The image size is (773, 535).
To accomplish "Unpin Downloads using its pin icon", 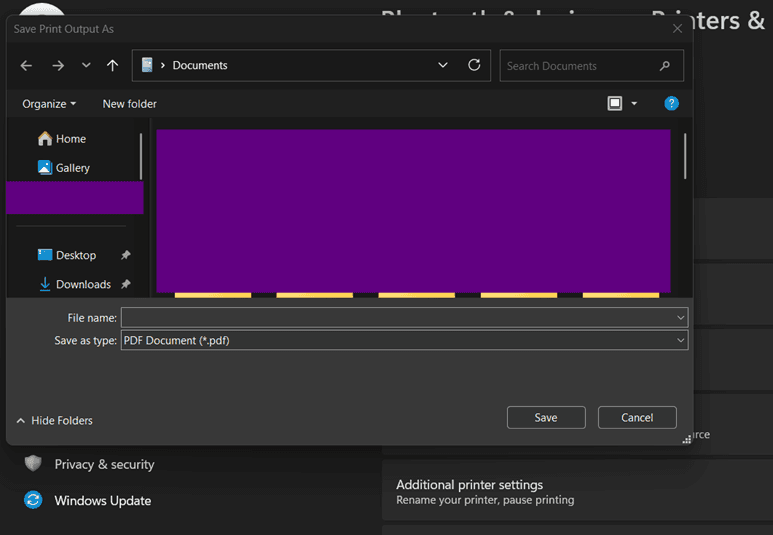I will tap(126, 284).
